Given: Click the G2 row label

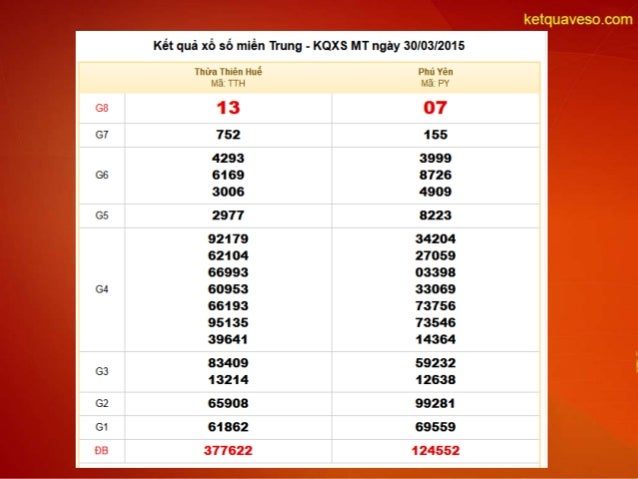Looking at the screenshot, I should point(102,403).
